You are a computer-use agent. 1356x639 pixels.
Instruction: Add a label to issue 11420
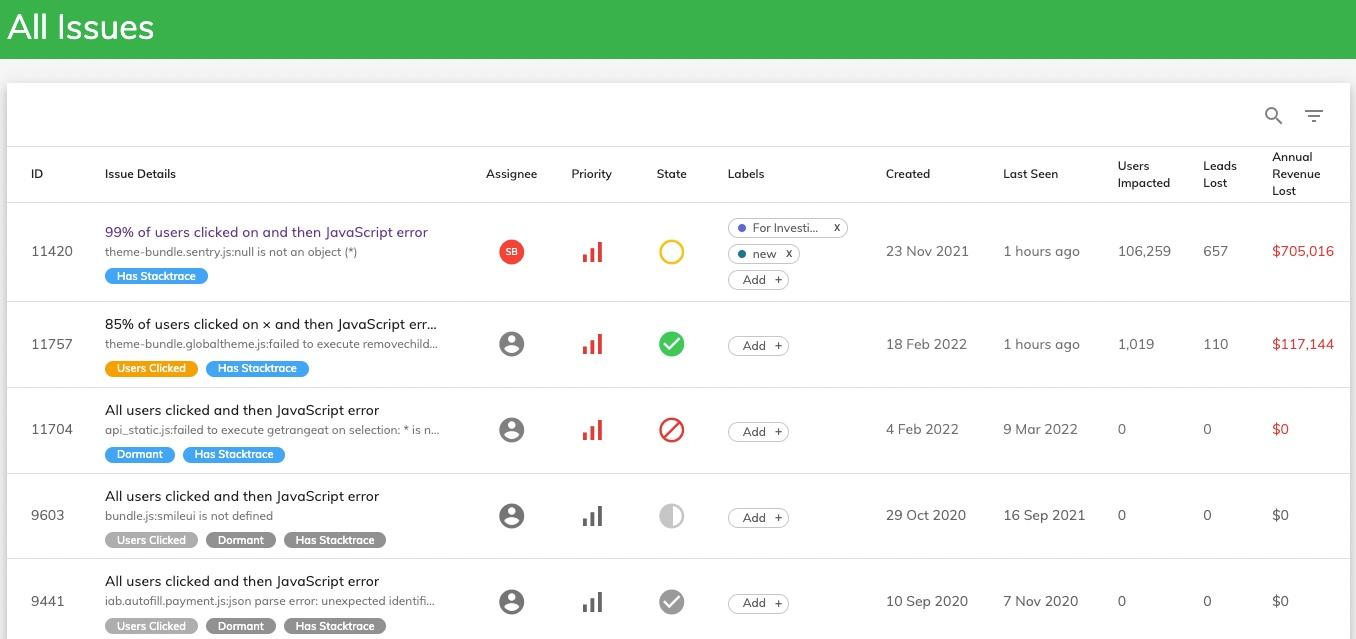point(759,280)
